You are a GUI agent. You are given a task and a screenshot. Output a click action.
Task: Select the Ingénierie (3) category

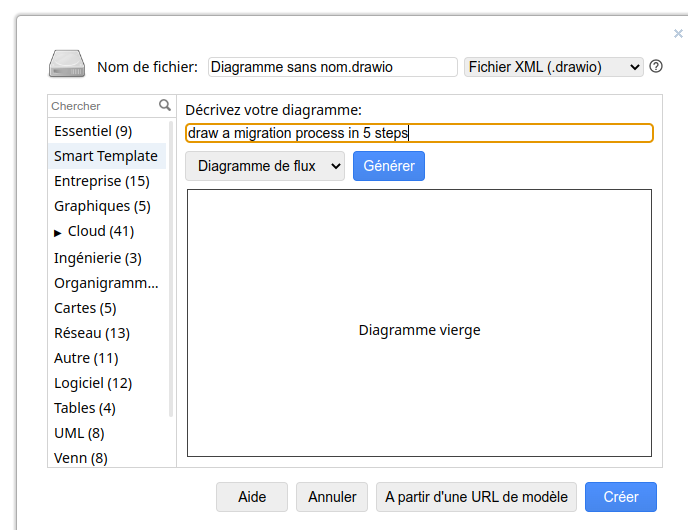pos(107,258)
